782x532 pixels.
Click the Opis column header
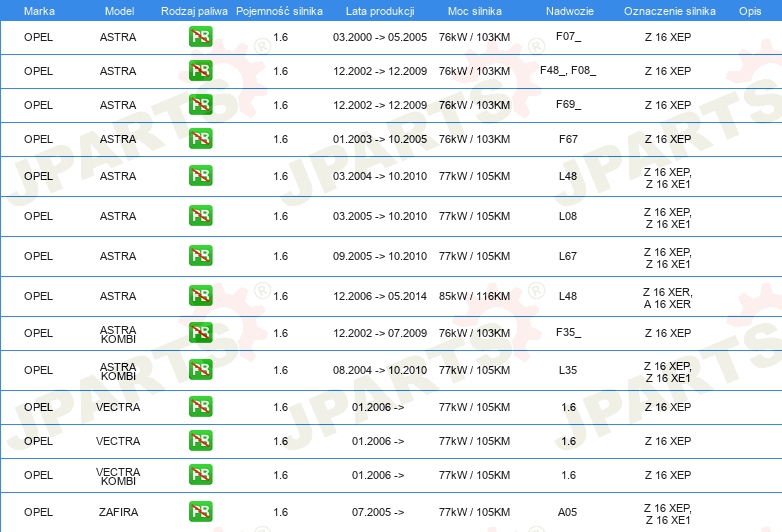click(x=750, y=11)
